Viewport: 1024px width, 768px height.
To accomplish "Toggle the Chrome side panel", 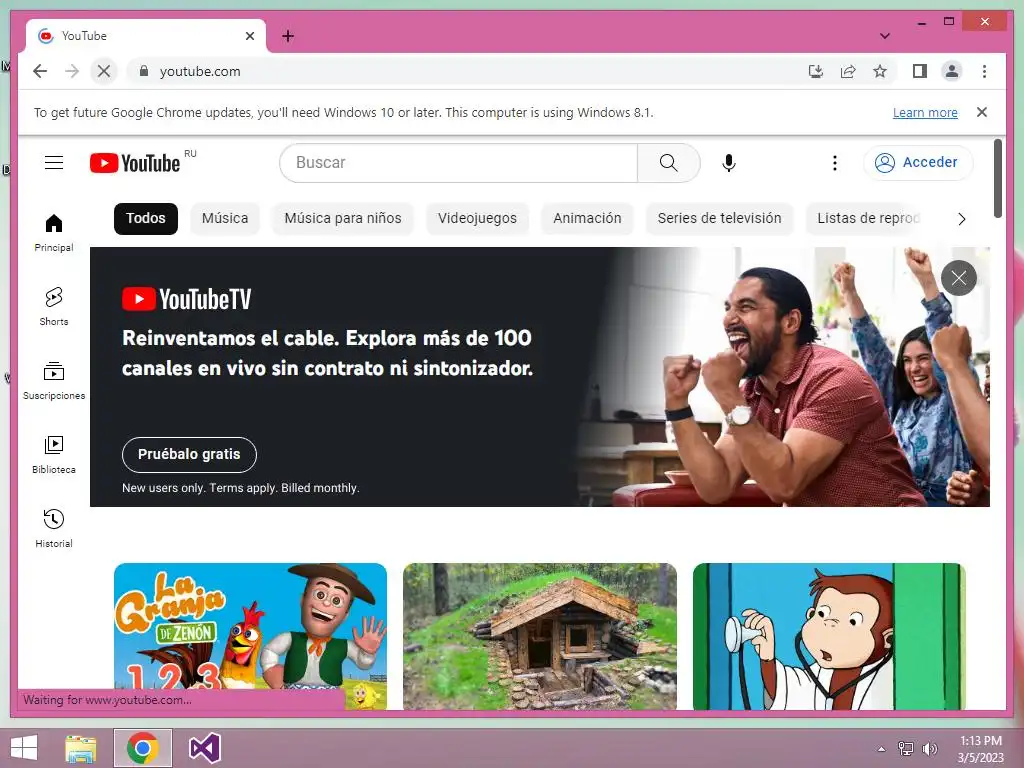I will point(920,71).
